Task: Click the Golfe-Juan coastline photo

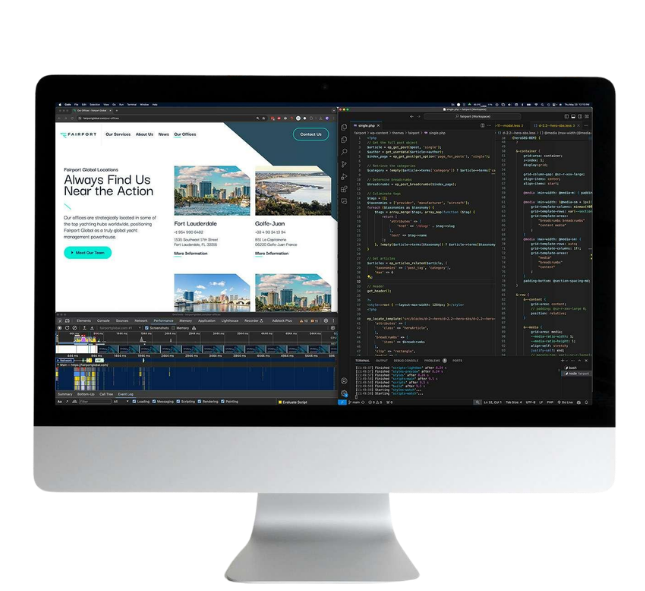Action: pyautogui.click(x=293, y=190)
